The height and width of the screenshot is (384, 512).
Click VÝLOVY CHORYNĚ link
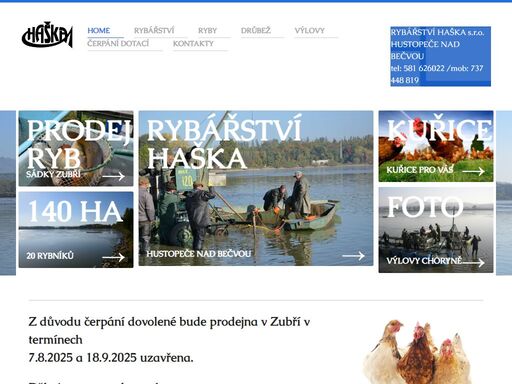point(424,261)
